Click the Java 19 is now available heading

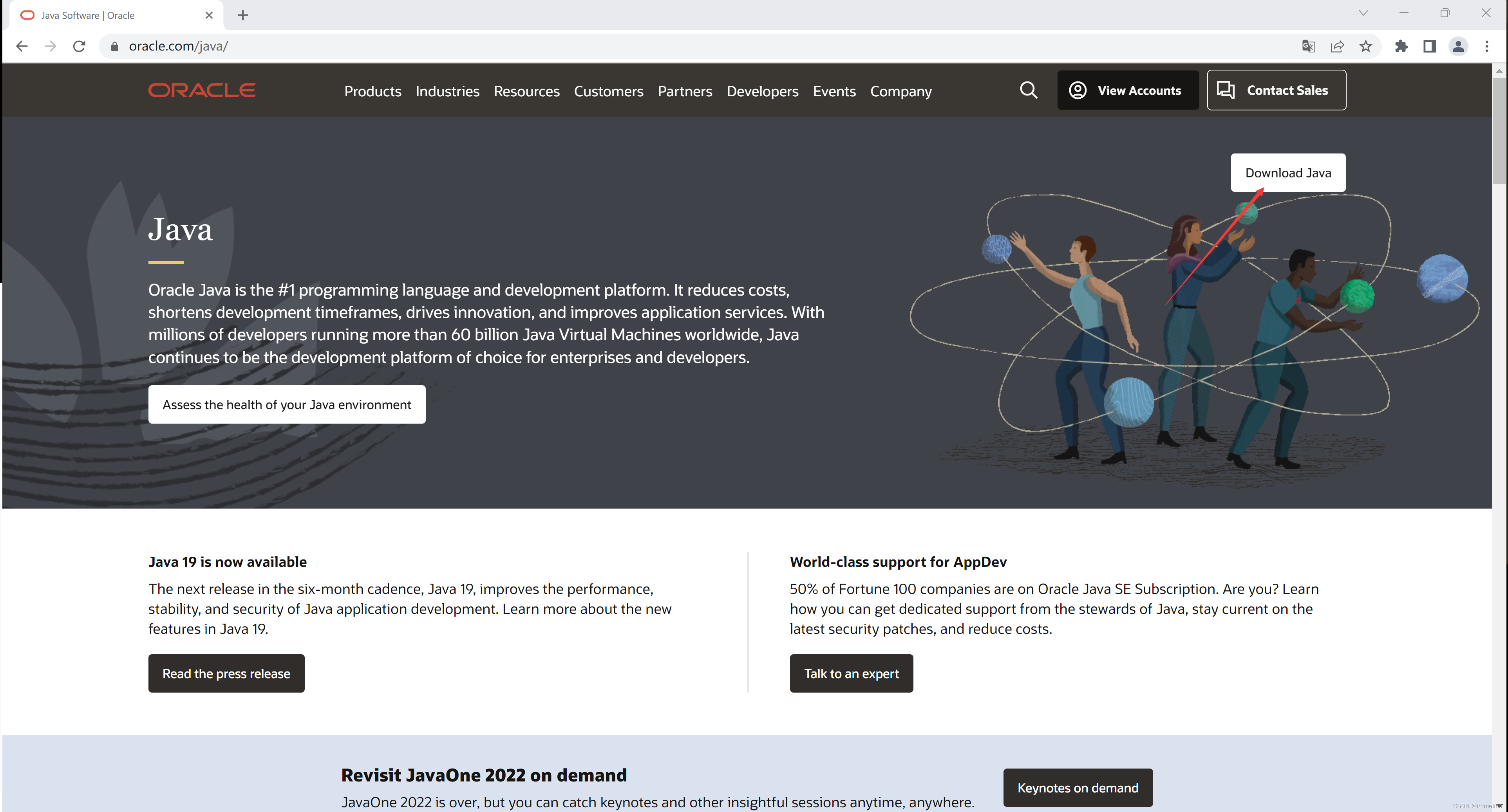pyautogui.click(x=227, y=561)
